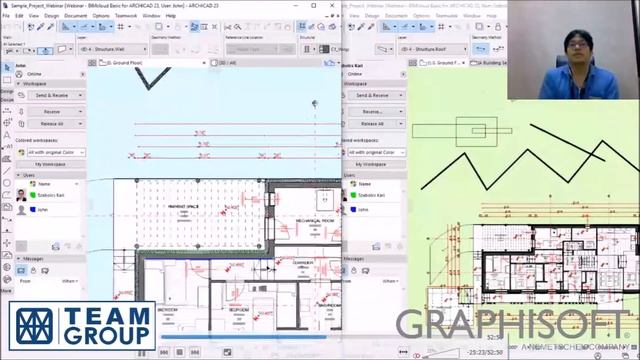Switch to the 3D / All tab
The image size is (640, 360).
coord(228,63)
